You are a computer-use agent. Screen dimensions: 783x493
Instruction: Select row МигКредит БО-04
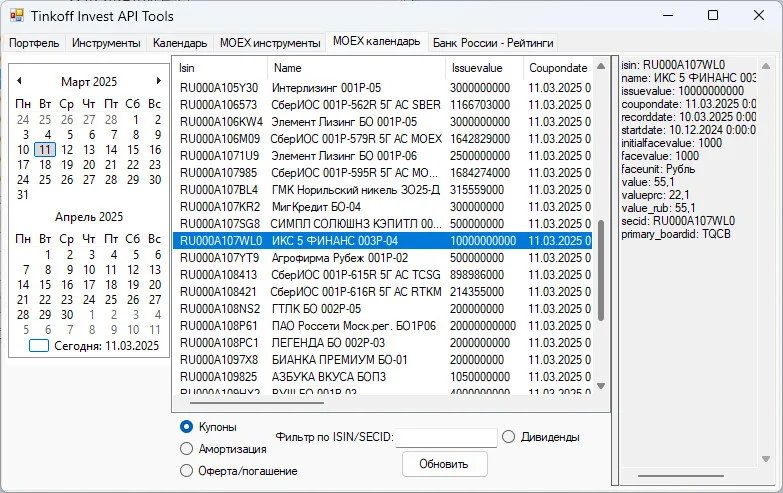[383, 207]
